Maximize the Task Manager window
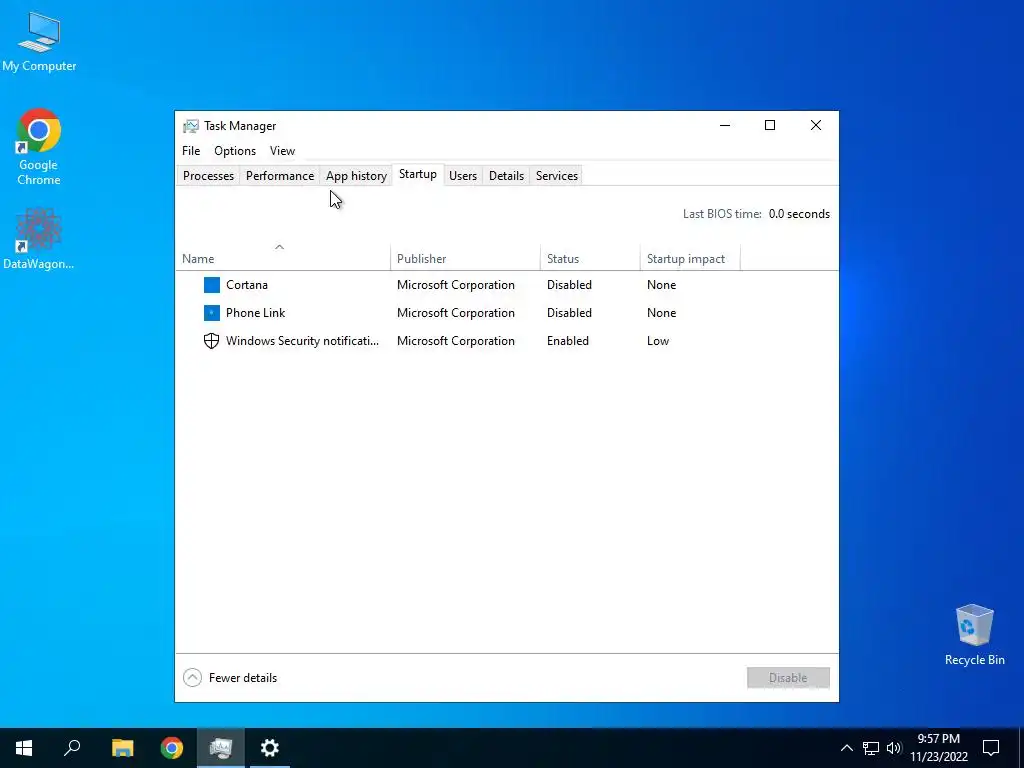Image resolution: width=1024 pixels, height=768 pixels. point(770,125)
